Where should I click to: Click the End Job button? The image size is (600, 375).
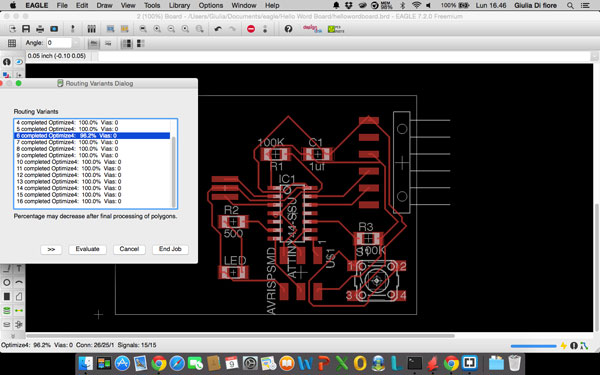coord(170,249)
